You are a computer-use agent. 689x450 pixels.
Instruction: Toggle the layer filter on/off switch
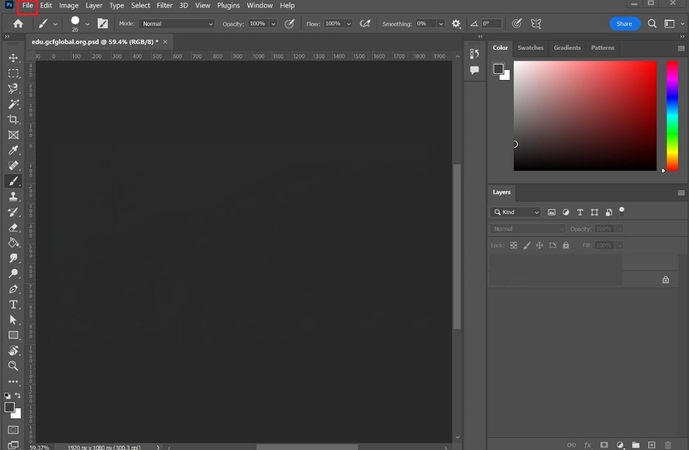point(622,210)
